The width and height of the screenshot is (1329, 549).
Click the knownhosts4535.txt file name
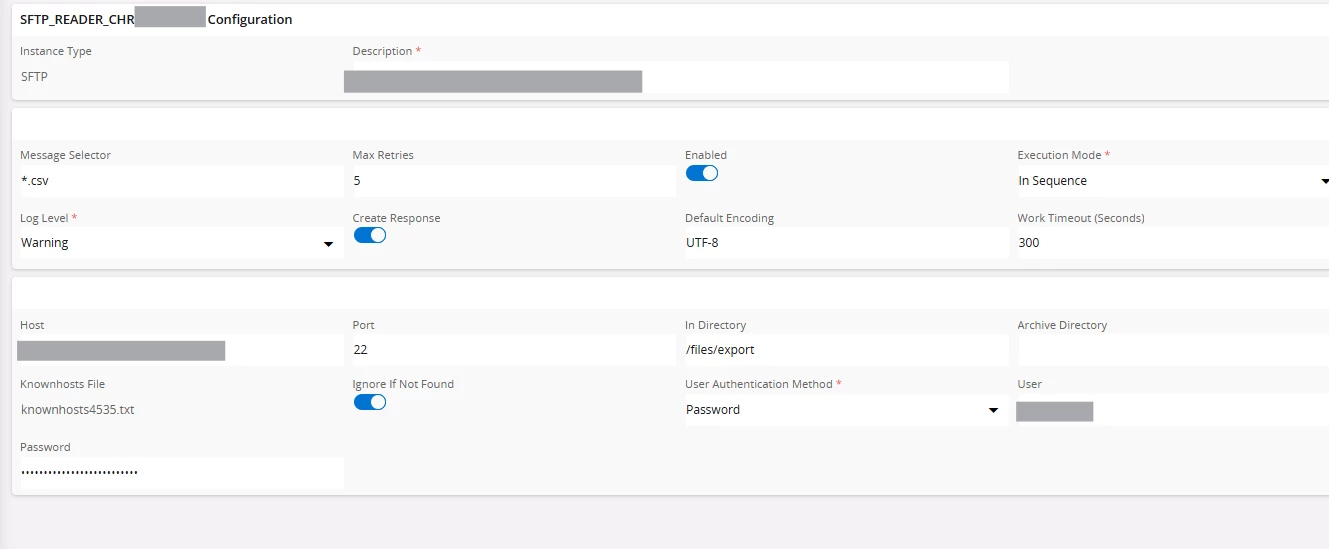77,410
